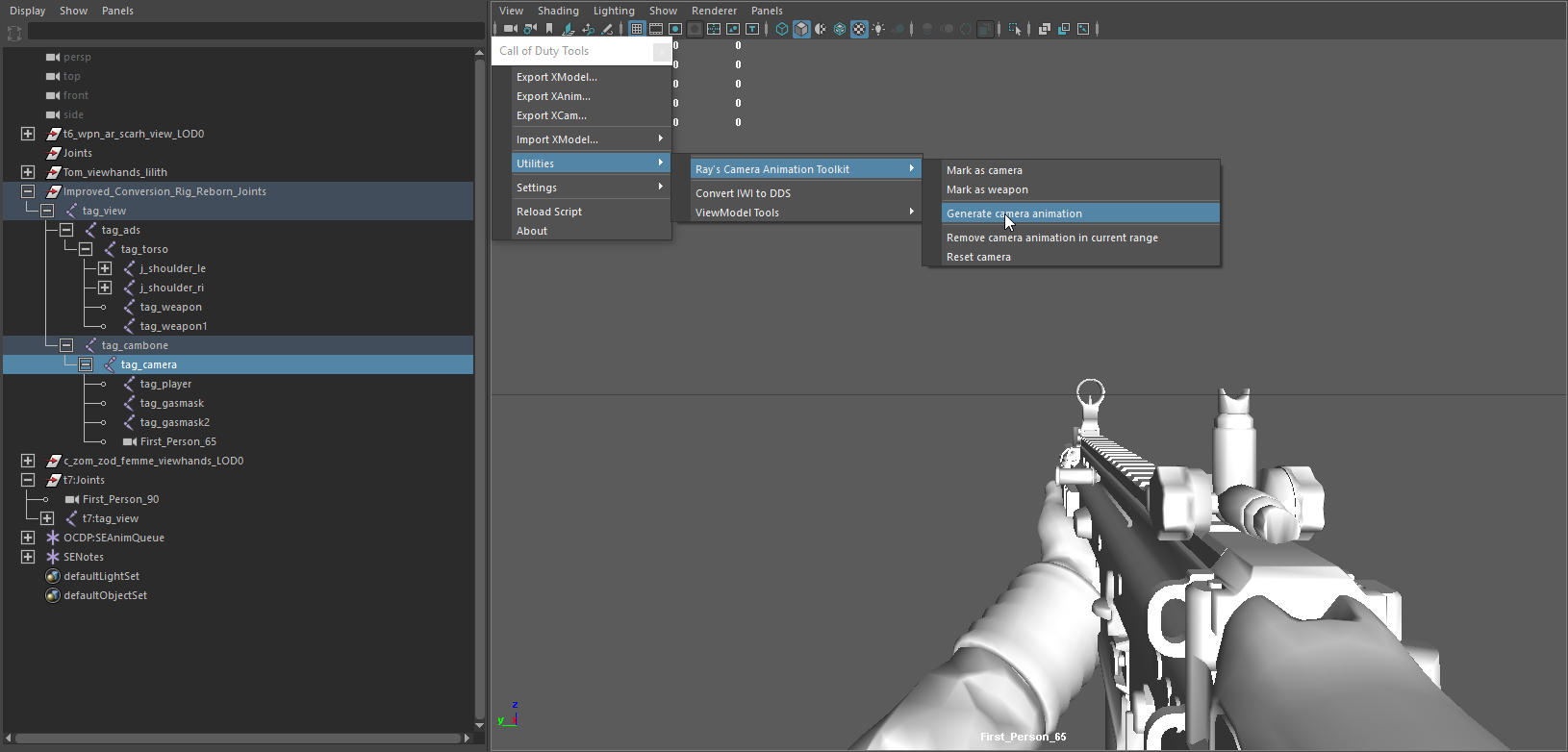Click the OCDP:SEAnimQueue node icon
This screenshot has width=1568, height=752.
click(x=53, y=538)
